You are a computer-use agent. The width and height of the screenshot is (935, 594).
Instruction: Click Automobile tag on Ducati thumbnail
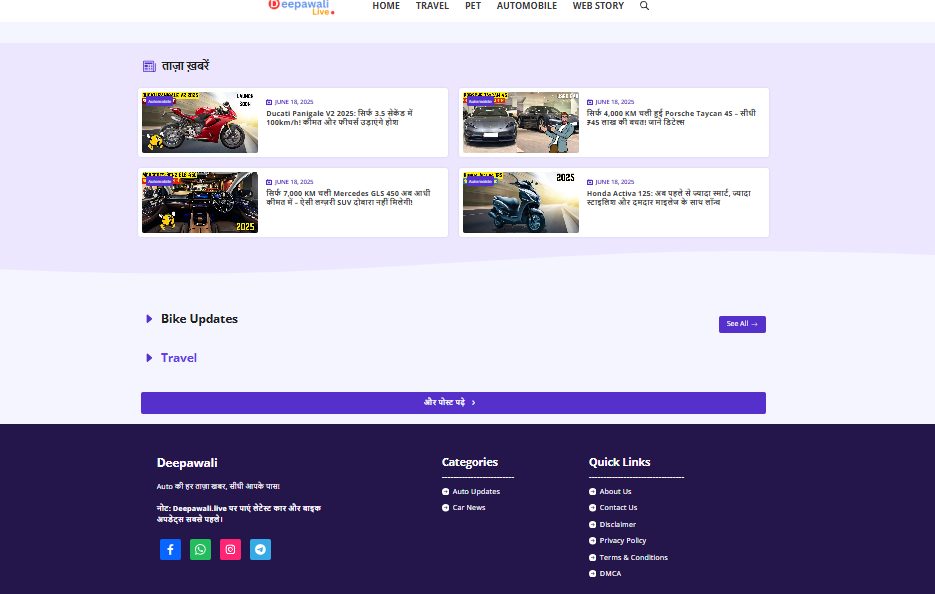pyautogui.click(x=159, y=101)
